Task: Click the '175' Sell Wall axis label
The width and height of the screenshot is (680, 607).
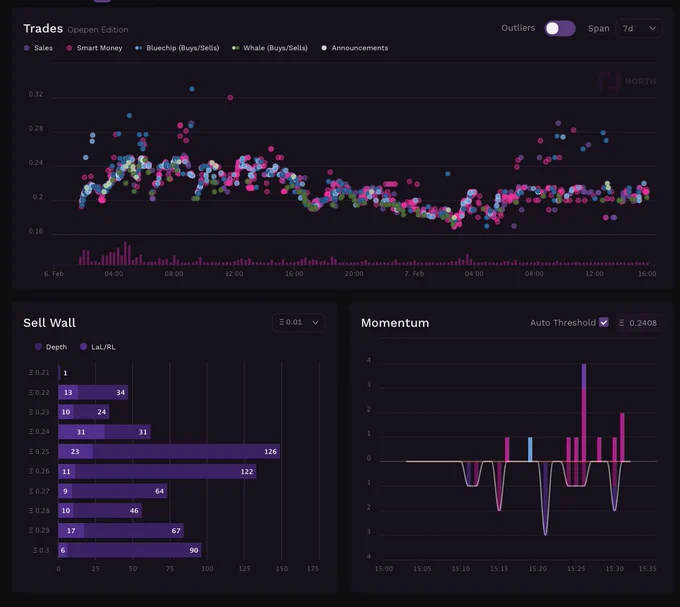Action: tap(313, 568)
